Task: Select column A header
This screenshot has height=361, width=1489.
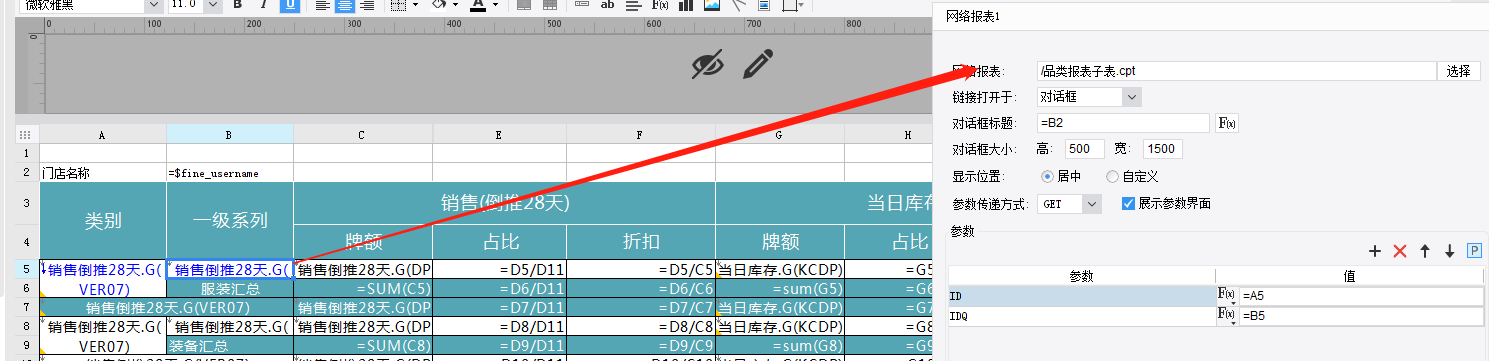Action: [x=103, y=133]
